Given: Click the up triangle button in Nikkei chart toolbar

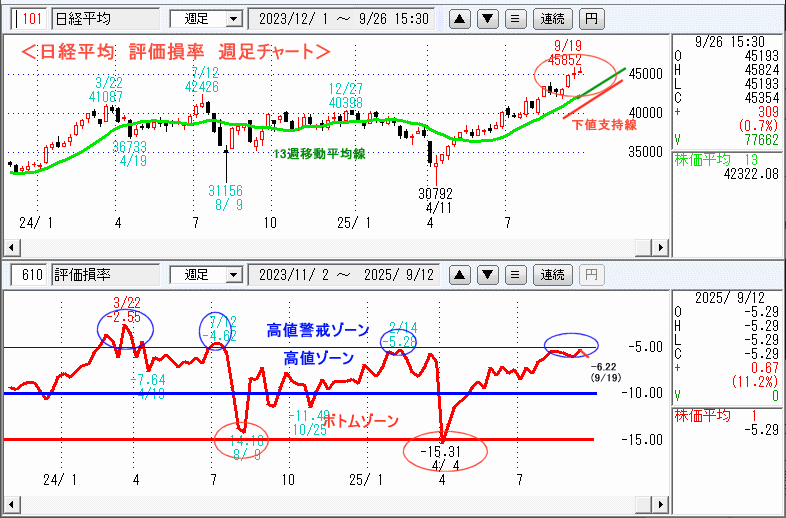Looking at the screenshot, I should [x=459, y=18].
